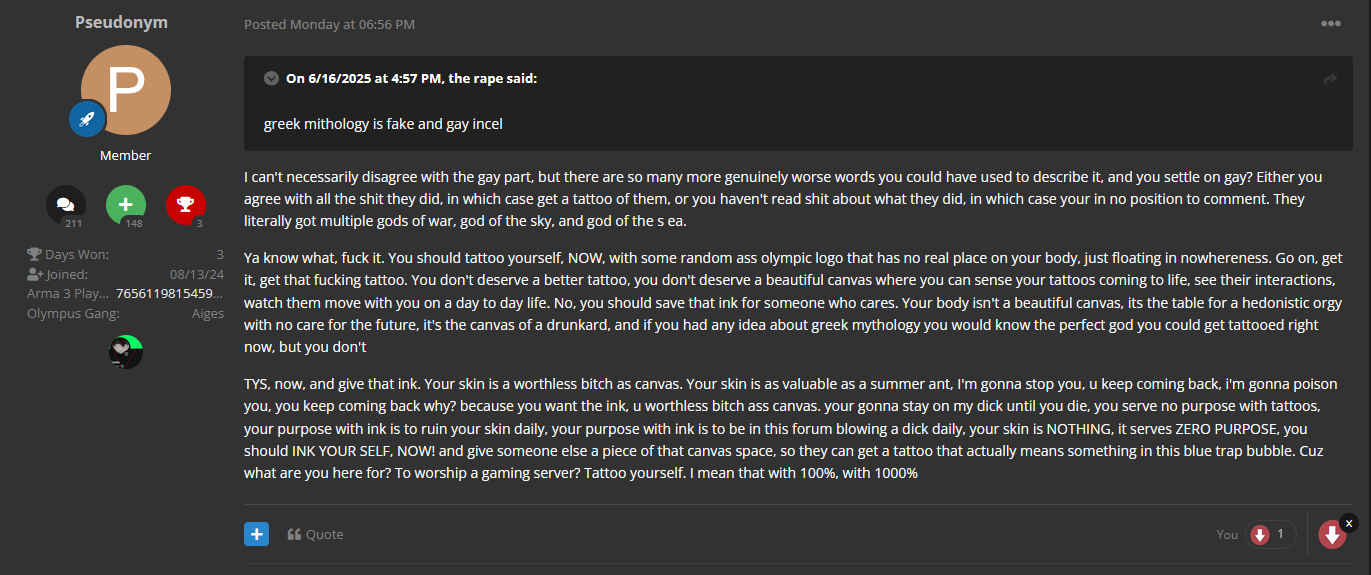Click the green plus reputation icon
The width and height of the screenshot is (1371, 575).
pyautogui.click(x=126, y=206)
